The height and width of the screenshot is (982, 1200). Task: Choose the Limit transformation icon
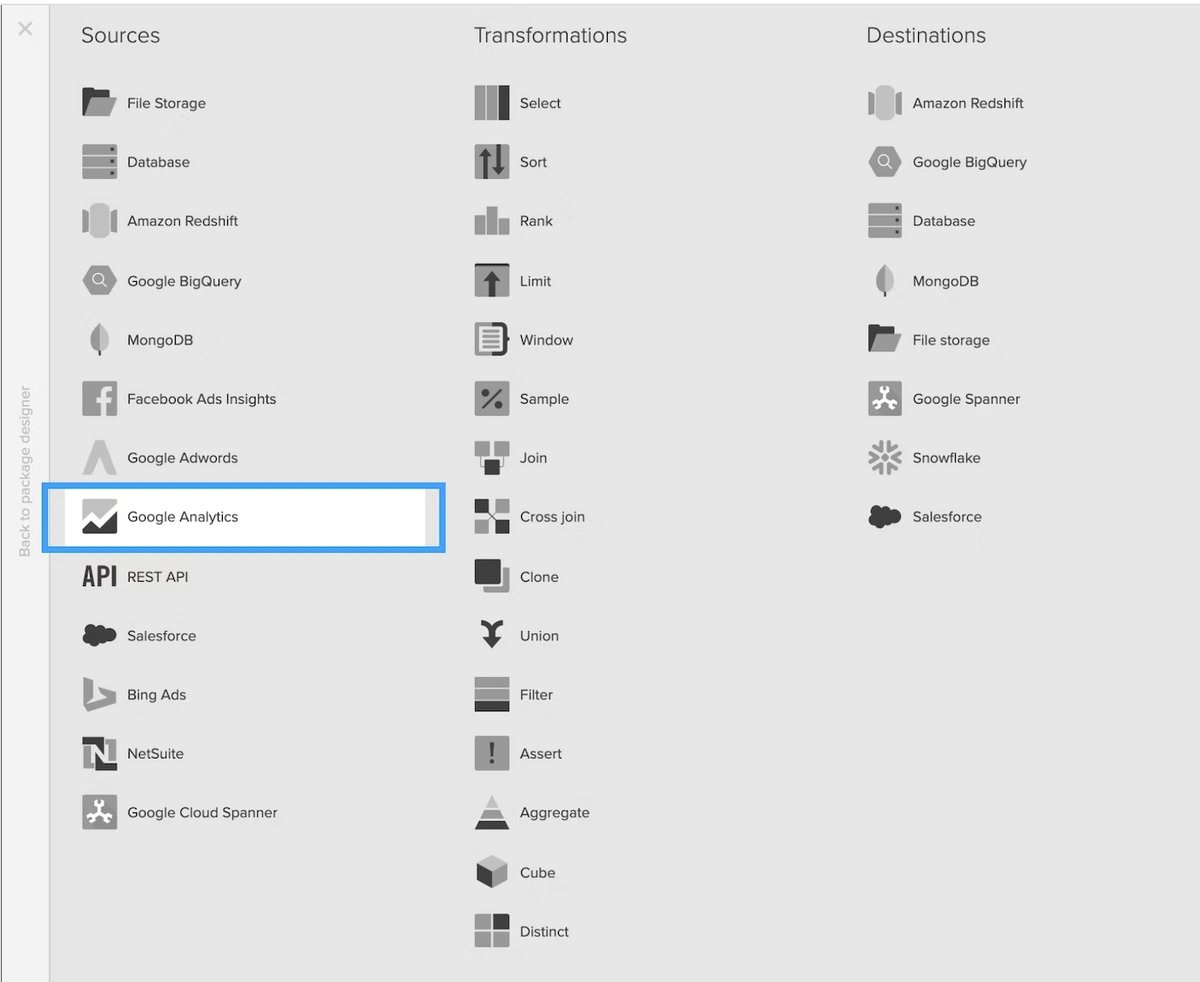point(492,281)
